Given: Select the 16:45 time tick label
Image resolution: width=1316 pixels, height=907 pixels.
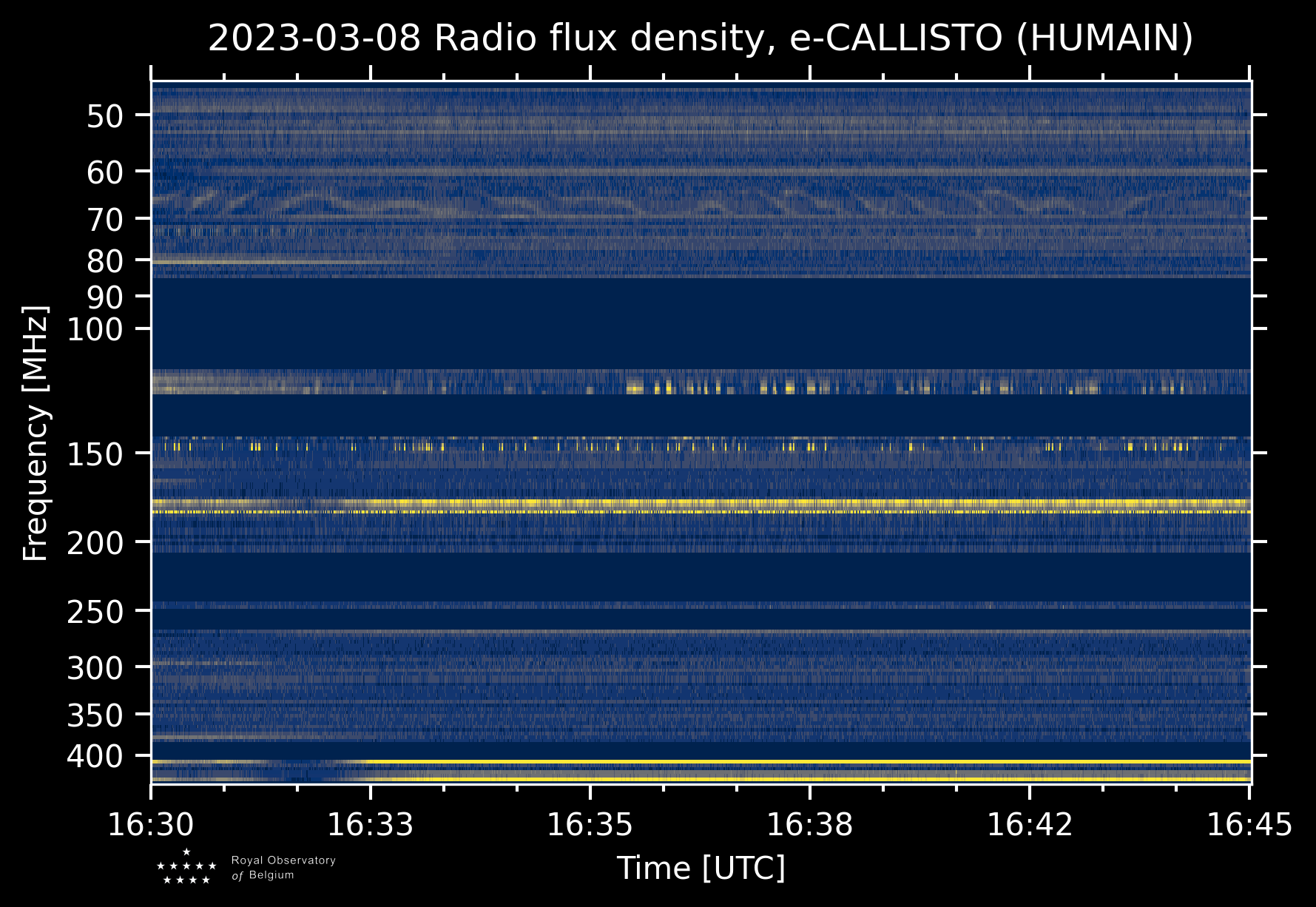Looking at the screenshot, I should pyautogui.click(x=1249, y=824).
